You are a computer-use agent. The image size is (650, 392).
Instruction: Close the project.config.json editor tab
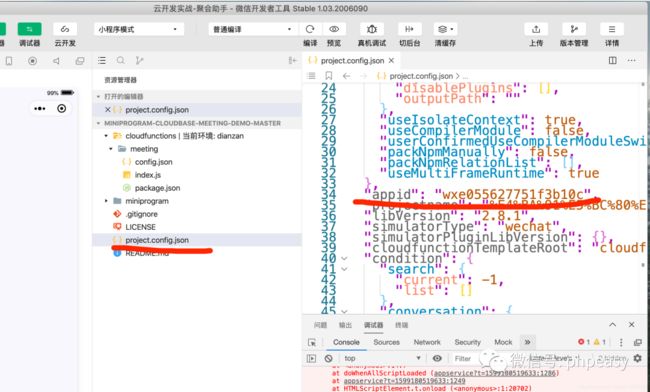click(391, 60)
